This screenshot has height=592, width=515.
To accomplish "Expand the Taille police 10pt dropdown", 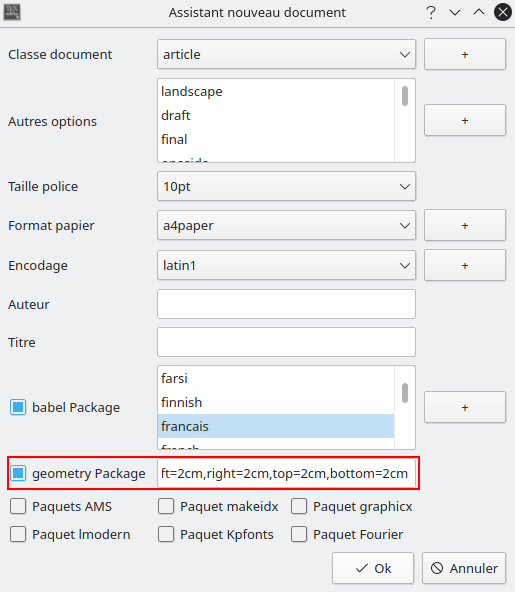I will pyautogui.click(x=286, y=187).
